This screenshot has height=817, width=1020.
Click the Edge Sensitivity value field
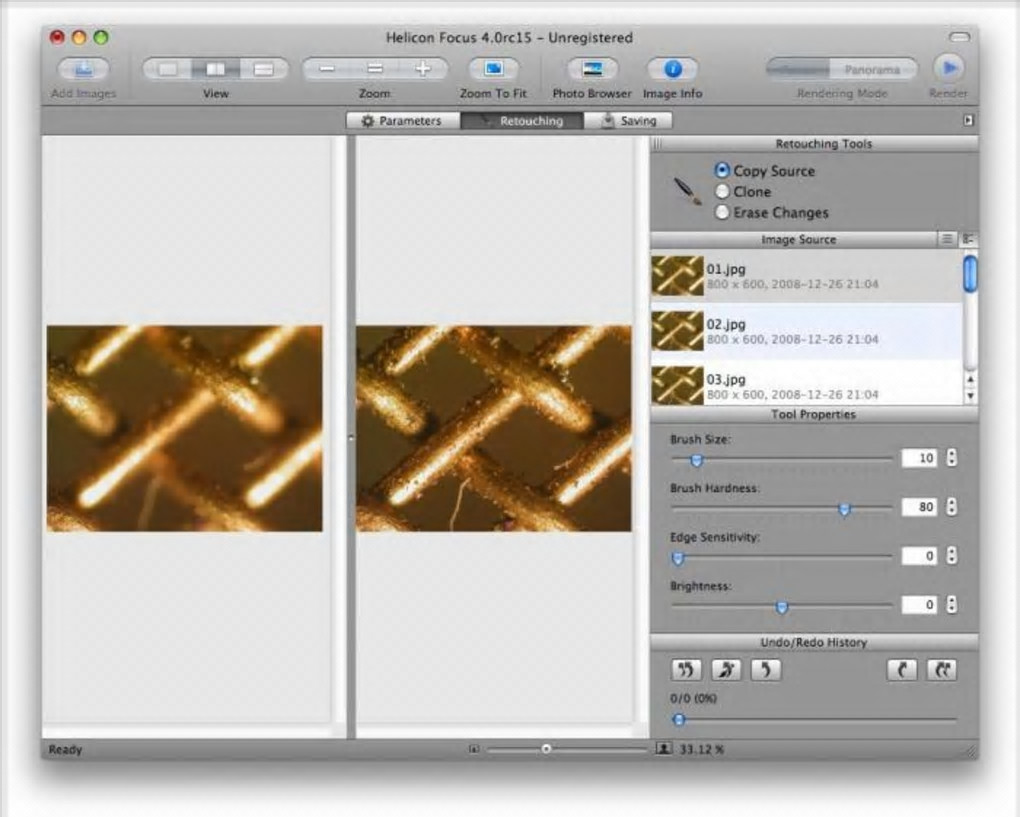pyautogui.click(x=919, y=556)
